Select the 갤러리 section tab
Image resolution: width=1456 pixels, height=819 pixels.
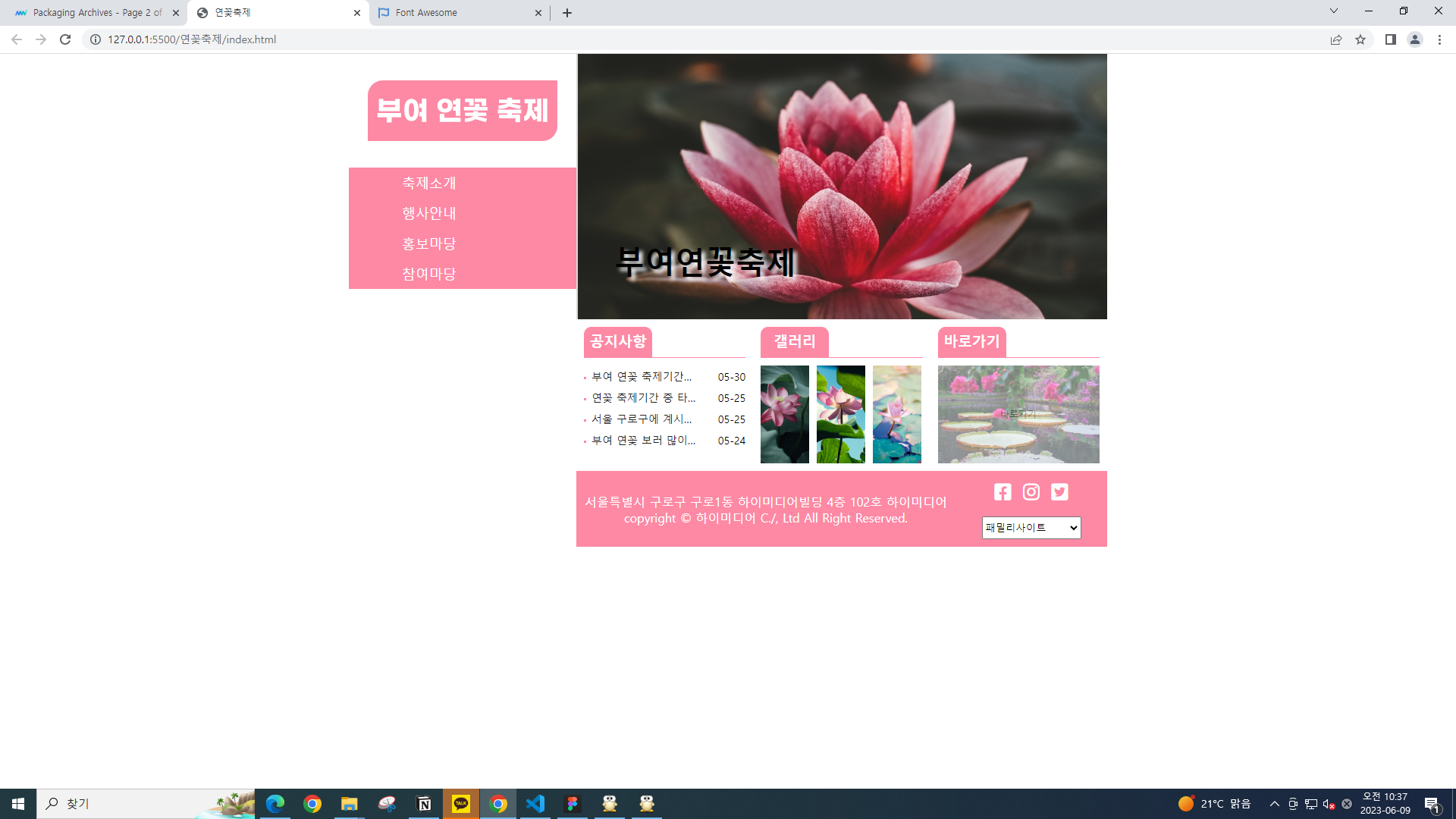coord(794,342)
